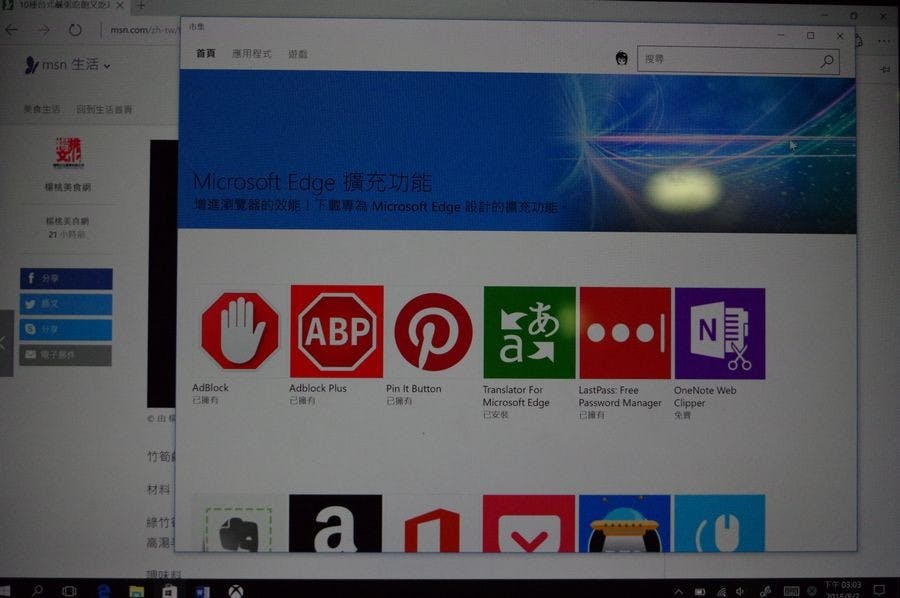This screenshot has height=598, width=900.
Task: Close the Edge tab with the X
Action: 120,5
